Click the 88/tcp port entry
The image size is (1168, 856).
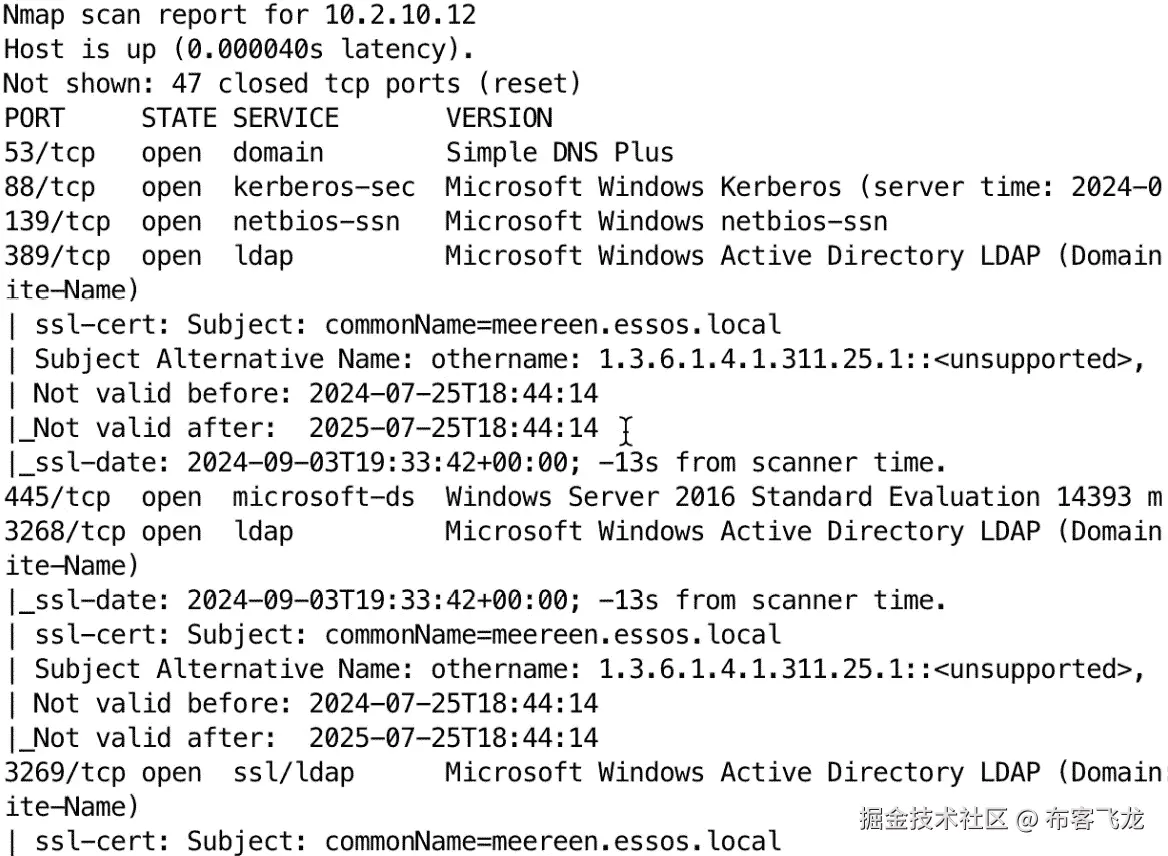point(49,187)
